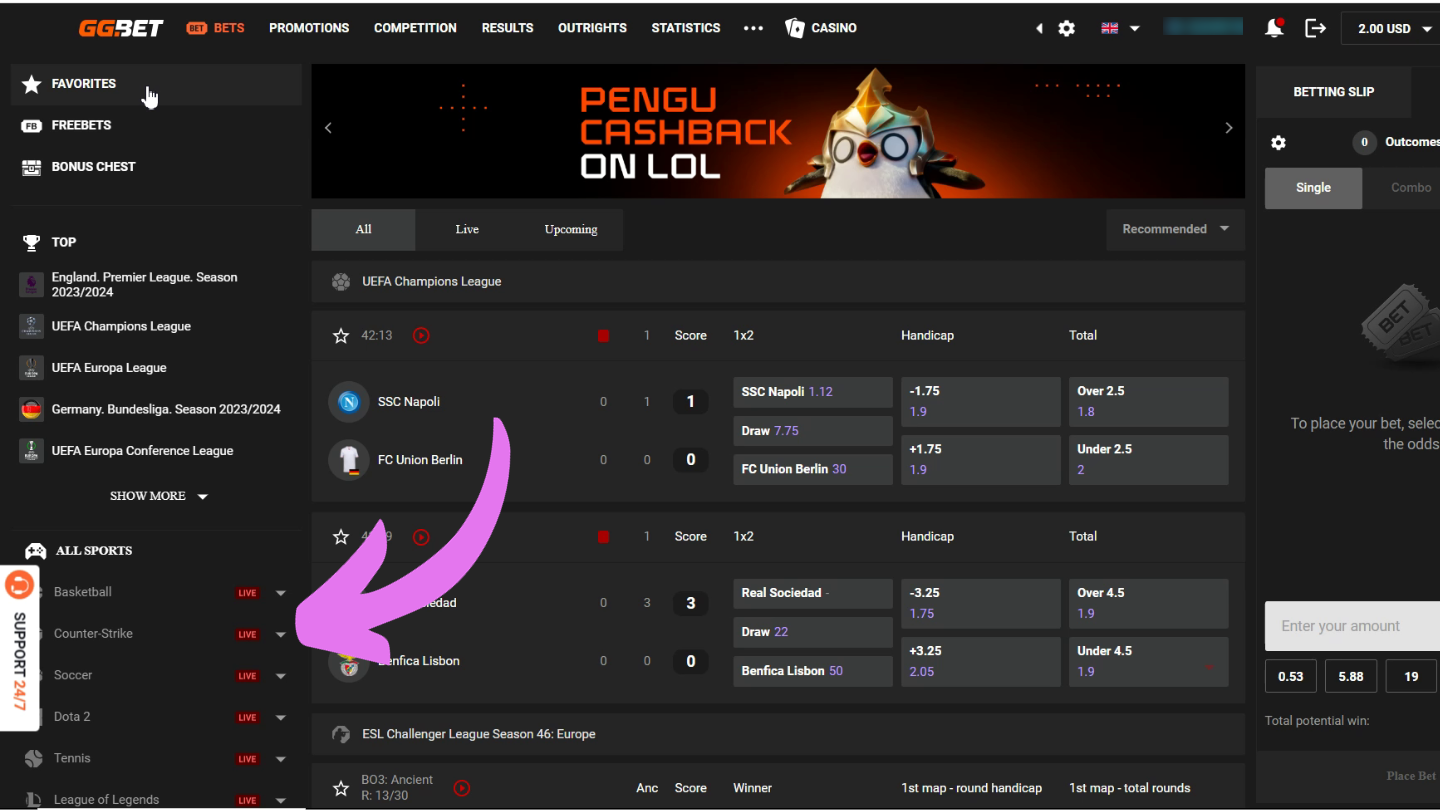Open betting slip settings gear

pyautogui.click(x=1278, y=143)
